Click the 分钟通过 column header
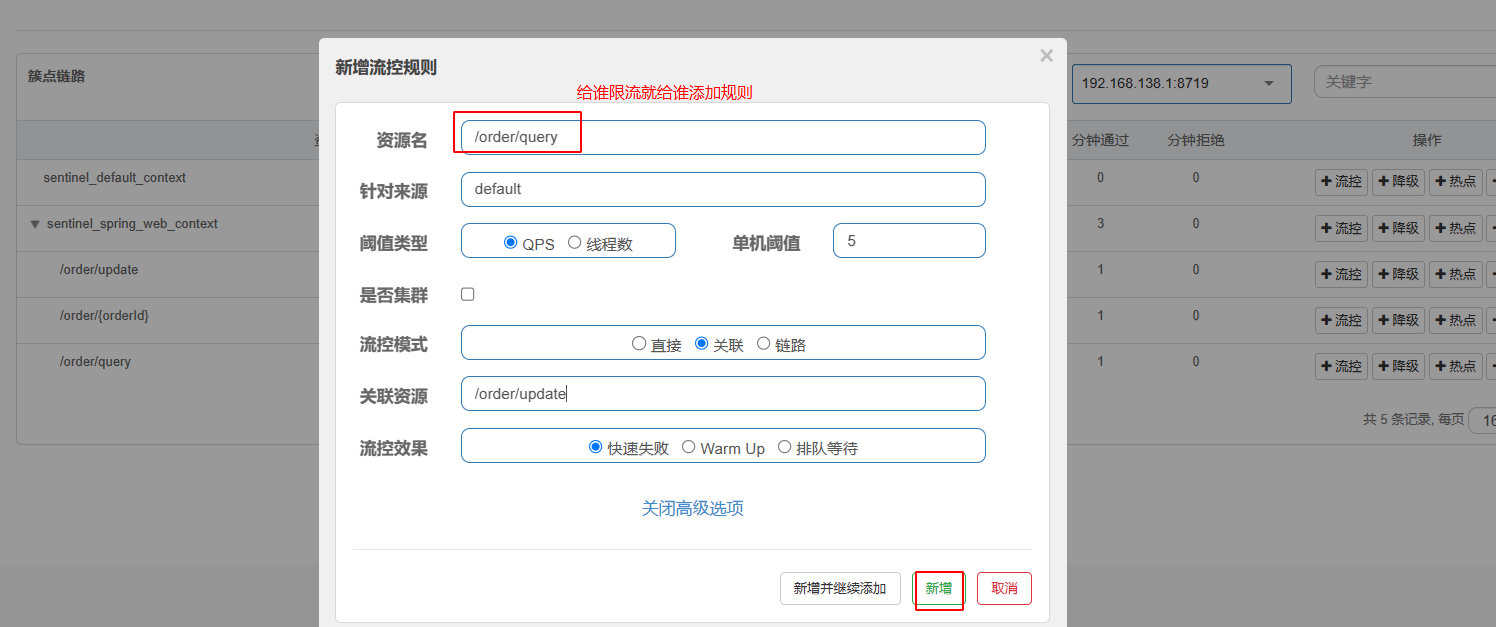The height and width of the screenshot is (627, 1496). (x=1100, y=140)
